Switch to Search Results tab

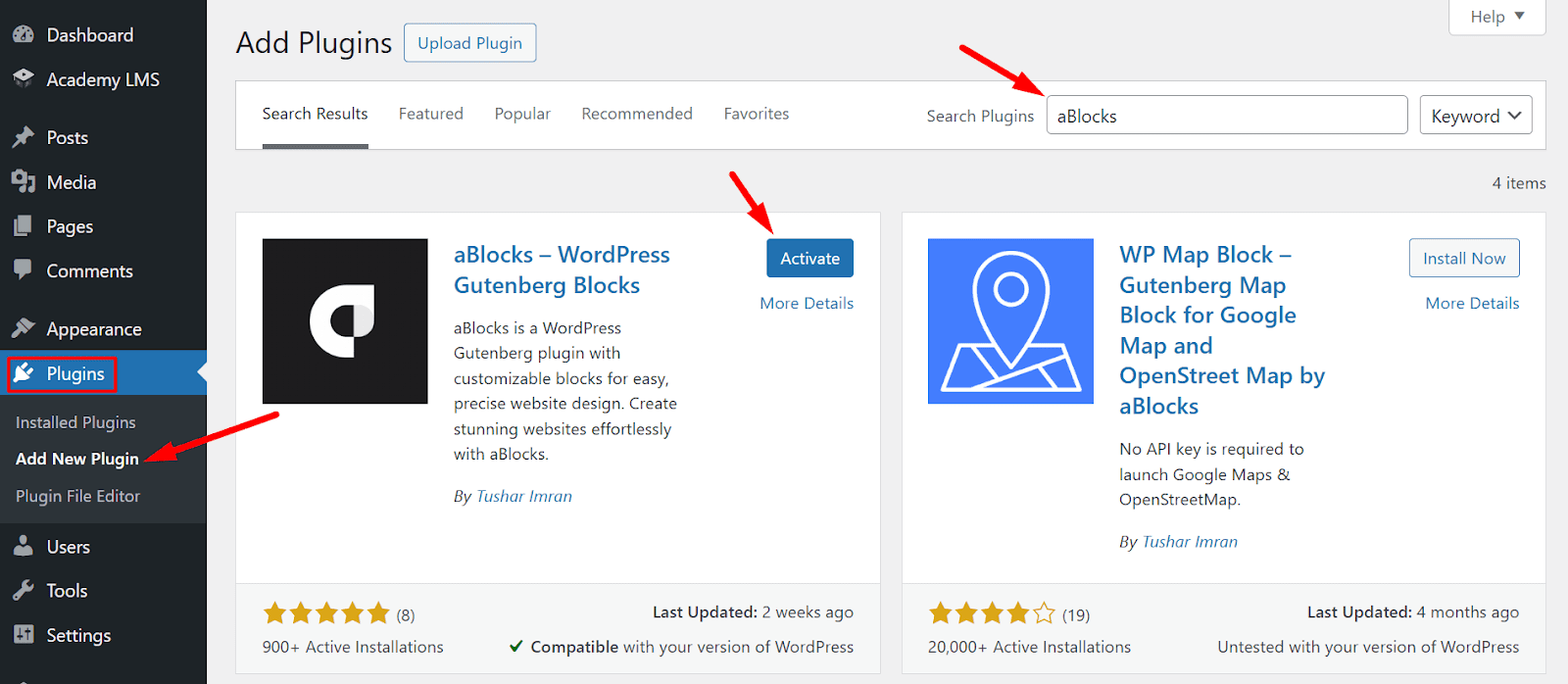(315, 114)
